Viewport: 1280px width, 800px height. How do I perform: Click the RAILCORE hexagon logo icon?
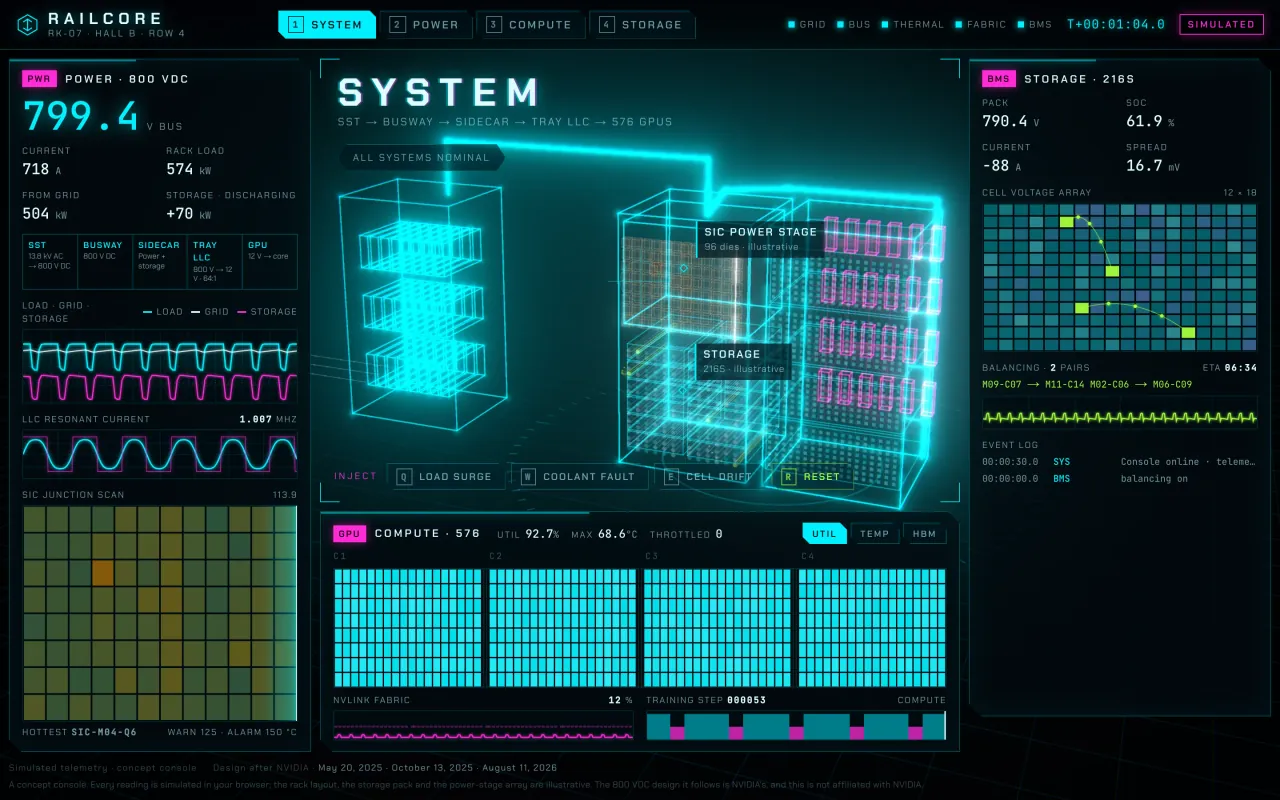[29, 24]
